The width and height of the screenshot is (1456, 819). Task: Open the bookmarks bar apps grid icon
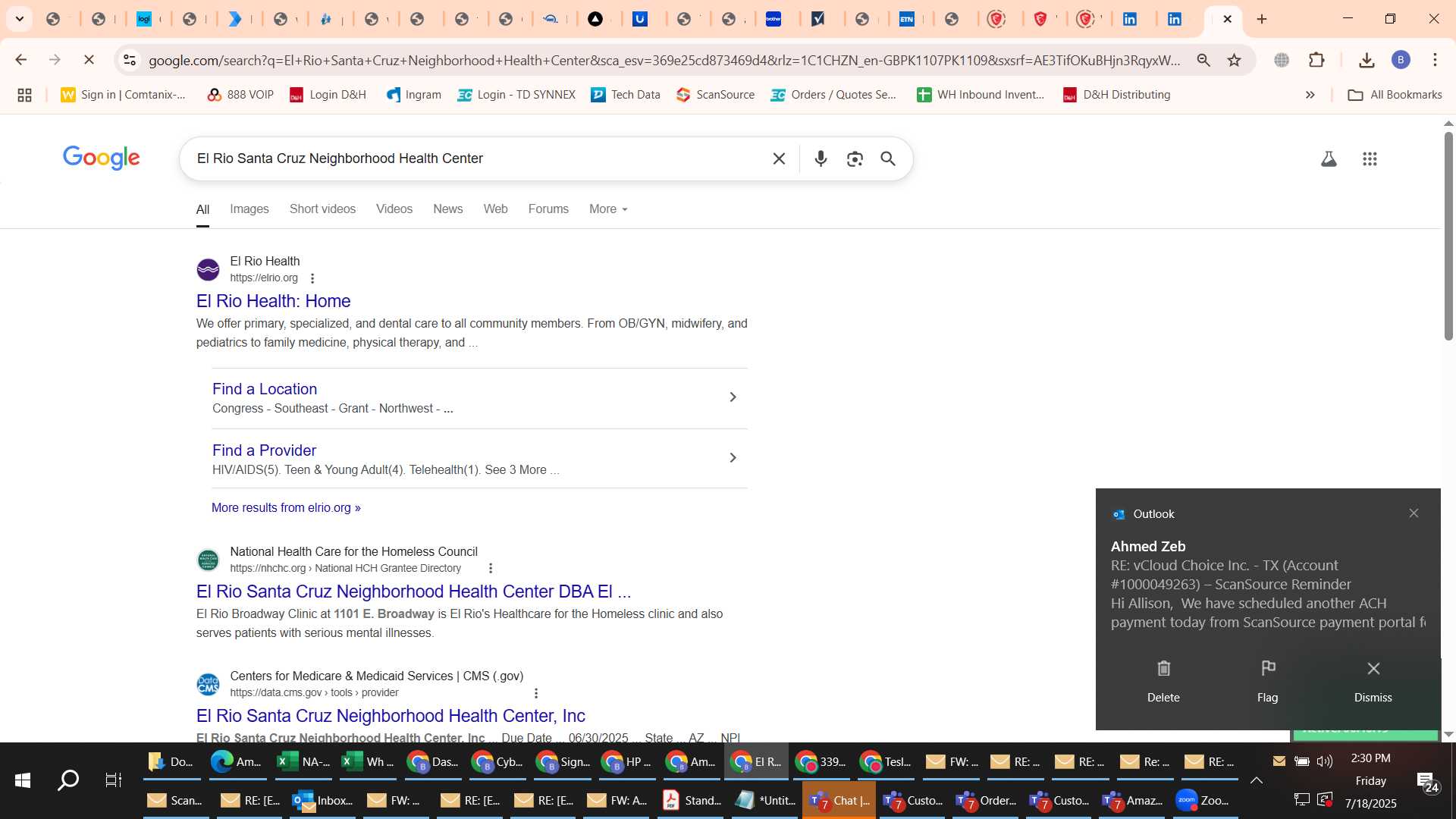[x=24, y=95]
